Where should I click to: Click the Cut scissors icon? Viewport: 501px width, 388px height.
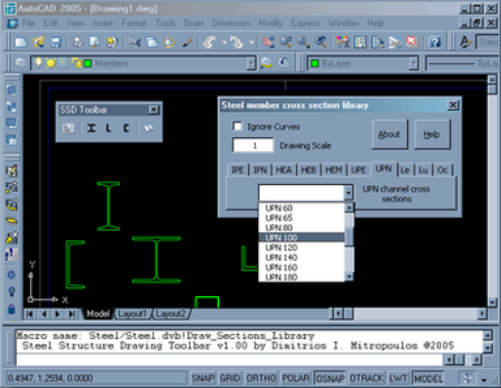pyautogui.click(x=135, y=42)
